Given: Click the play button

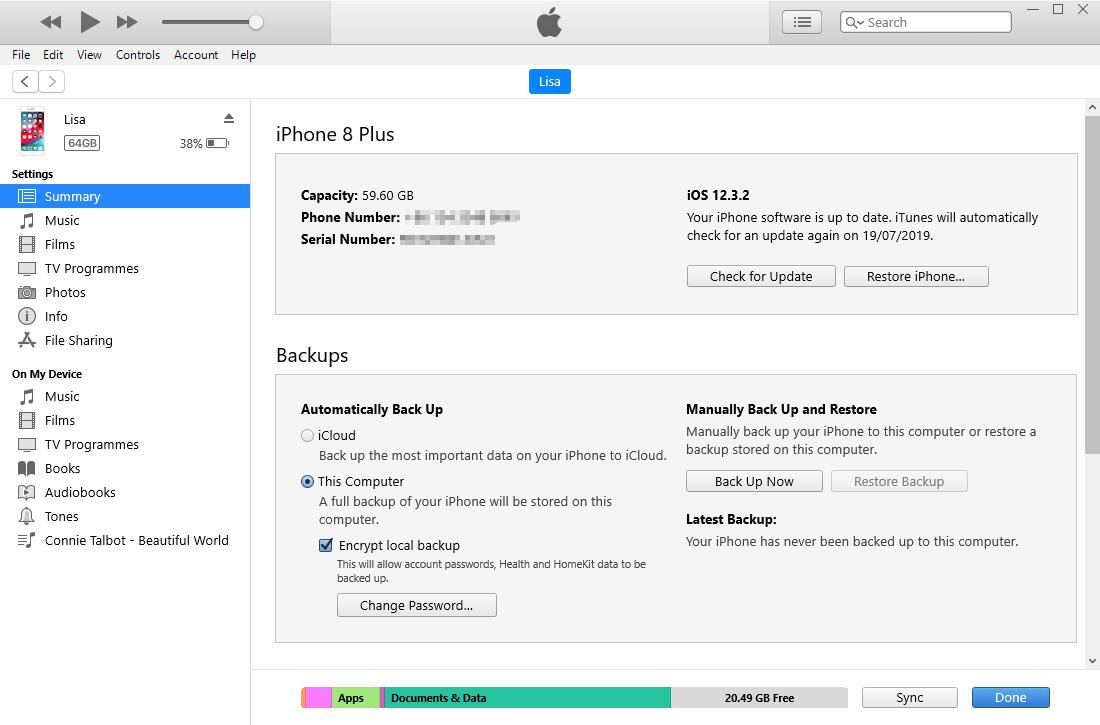Looking at the screenshot, I should click(89, 22).
